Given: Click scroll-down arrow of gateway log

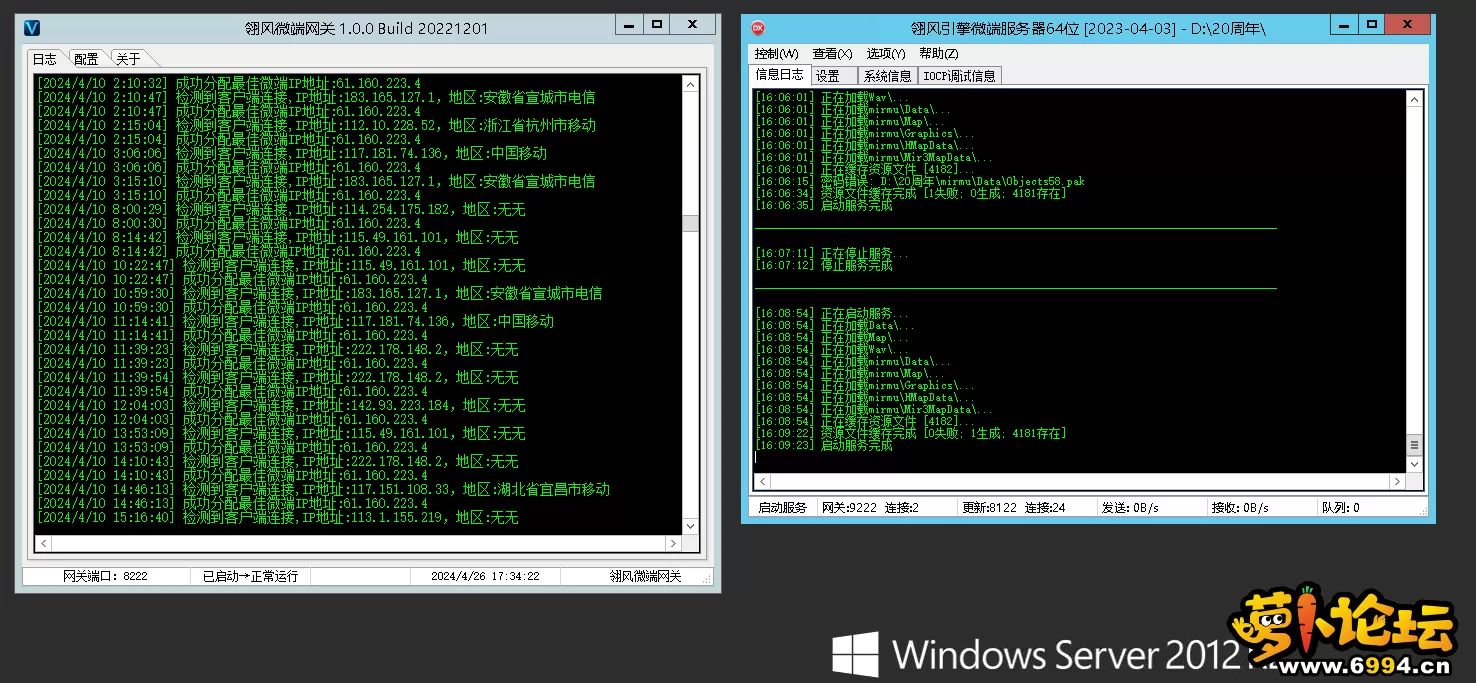Looking at the screenshot, I should 690,525.
